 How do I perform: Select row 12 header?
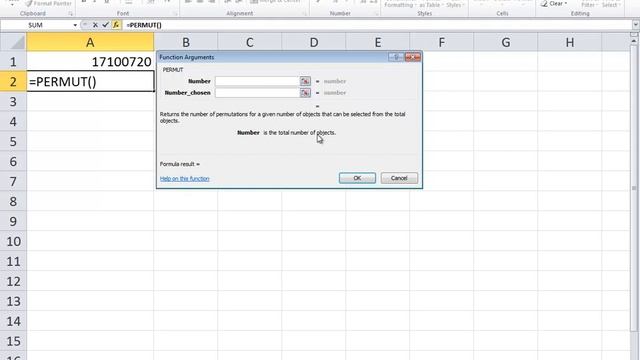click(13, 281)
